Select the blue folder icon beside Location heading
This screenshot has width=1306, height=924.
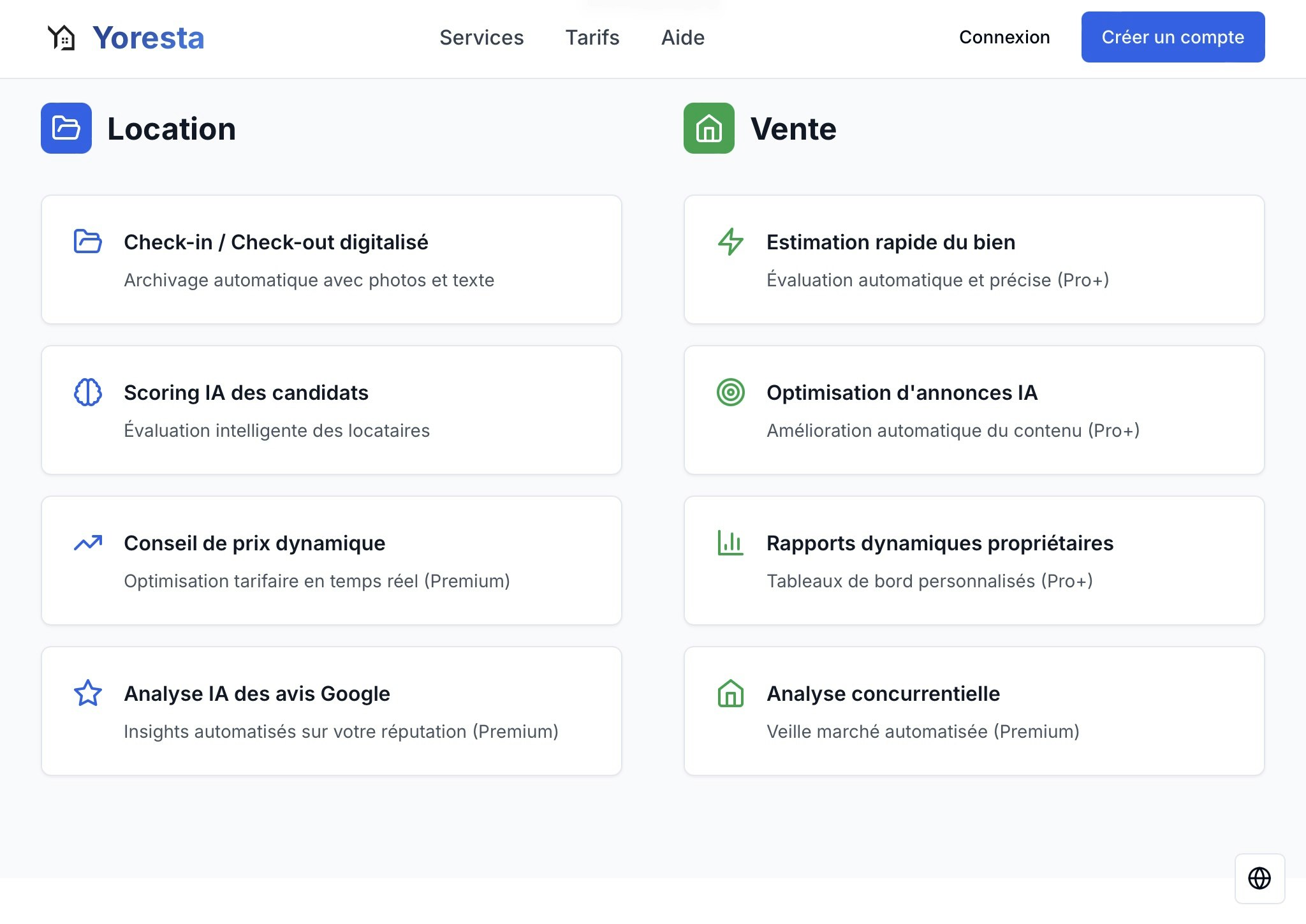click(x=65, y=129)
